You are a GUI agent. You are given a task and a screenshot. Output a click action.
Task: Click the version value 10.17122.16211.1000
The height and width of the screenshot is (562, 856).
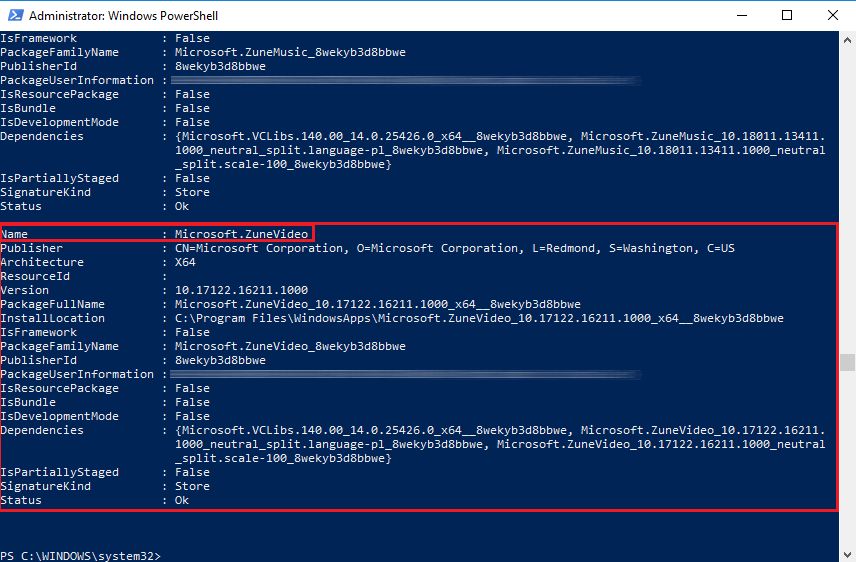click(241, 290)
